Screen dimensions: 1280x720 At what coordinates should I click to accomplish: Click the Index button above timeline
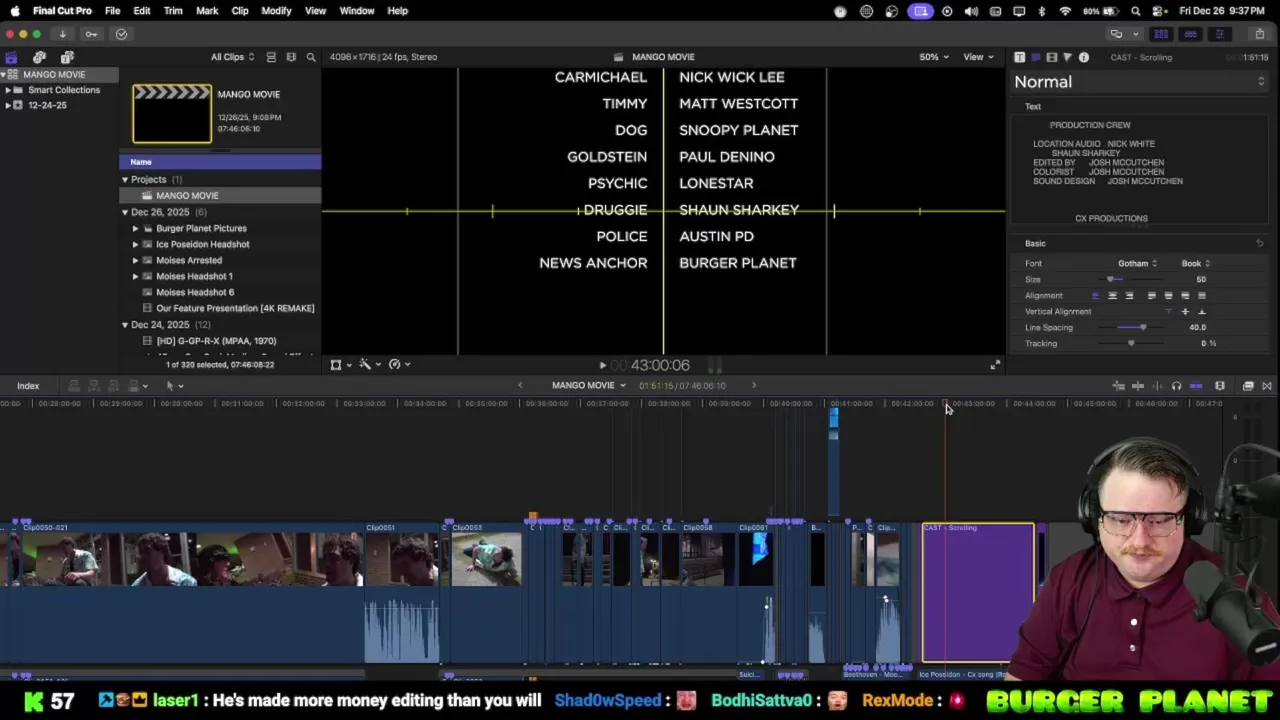[x=28, y=386]
